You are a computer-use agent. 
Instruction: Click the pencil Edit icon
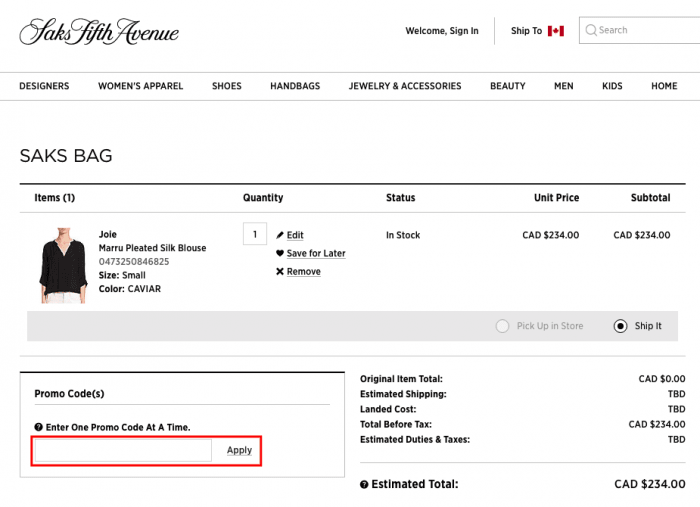(280, 235)
